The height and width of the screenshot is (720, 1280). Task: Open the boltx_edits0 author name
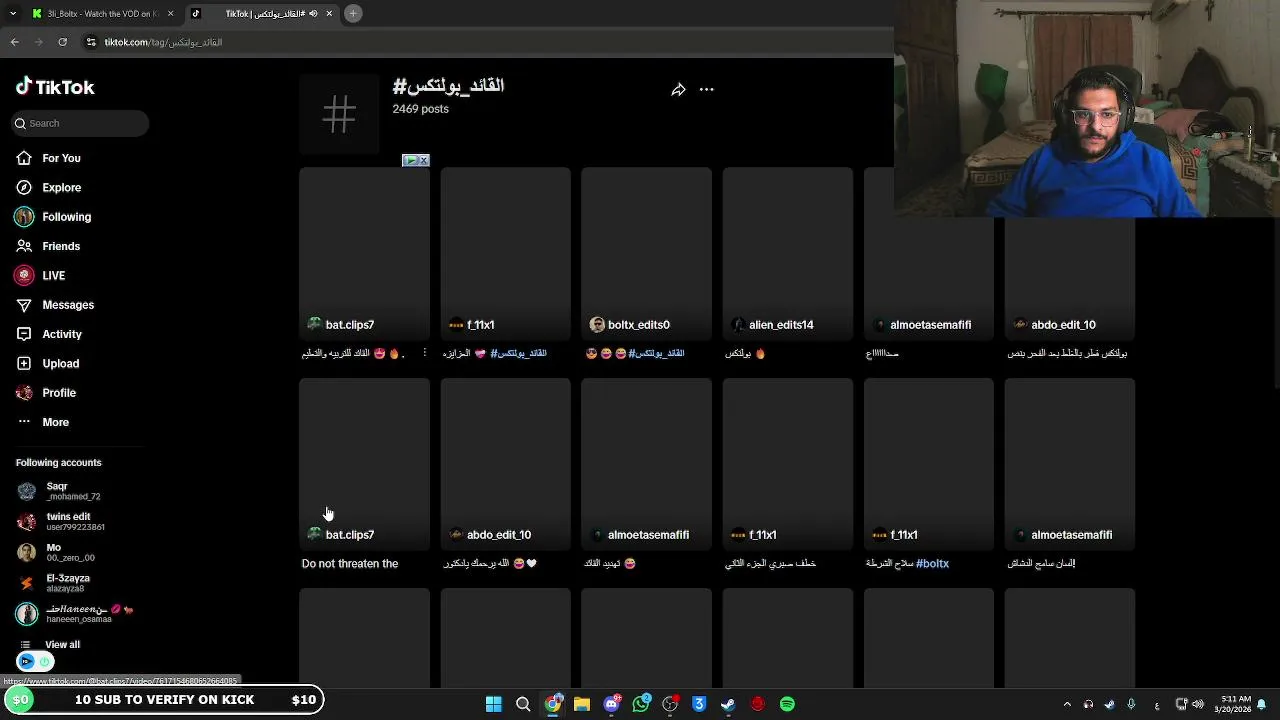[638, 325]
